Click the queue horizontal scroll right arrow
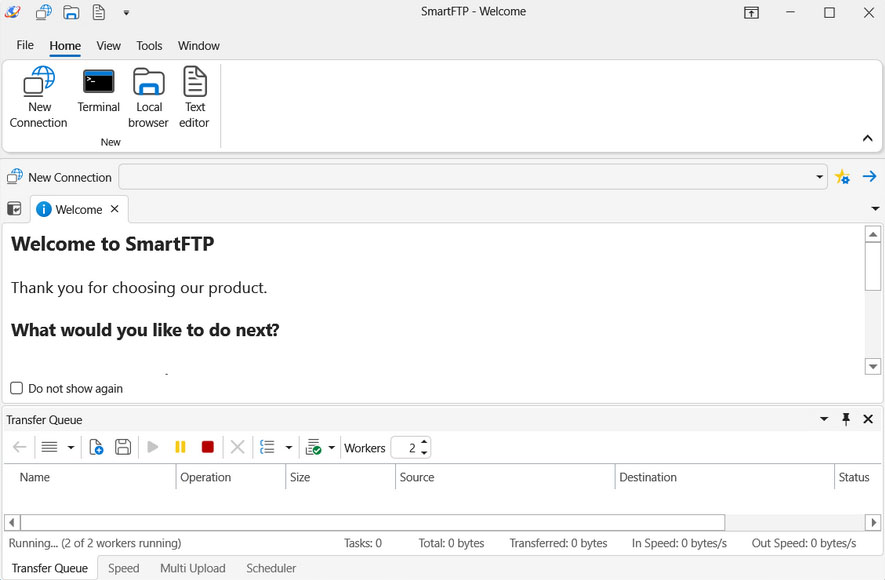The height and width of the screenshot is (580, 885). 873,522
